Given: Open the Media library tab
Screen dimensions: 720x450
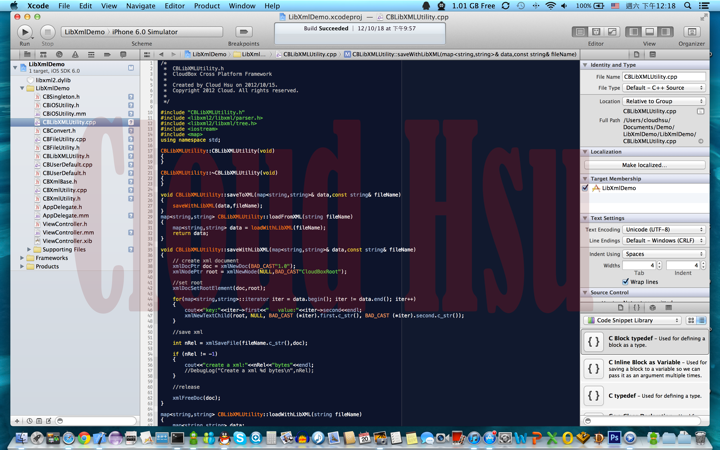Looking at the screenshot, I should [x=669, y=308].
